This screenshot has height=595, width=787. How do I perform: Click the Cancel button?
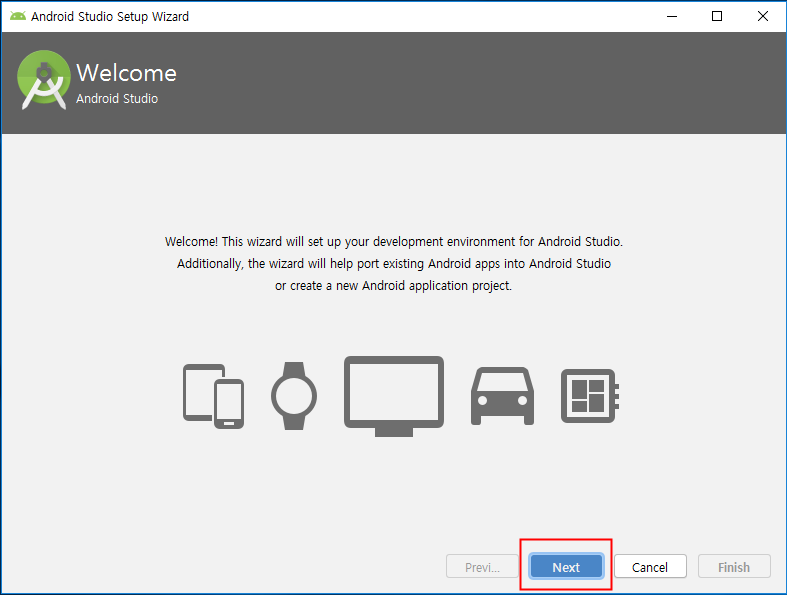(650, 566)
